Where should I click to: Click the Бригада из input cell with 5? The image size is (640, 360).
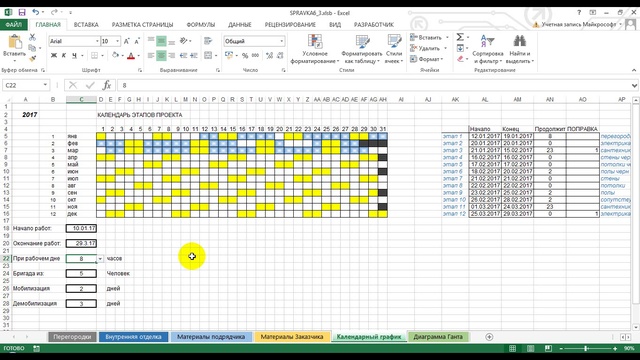[x=81, y=273]
